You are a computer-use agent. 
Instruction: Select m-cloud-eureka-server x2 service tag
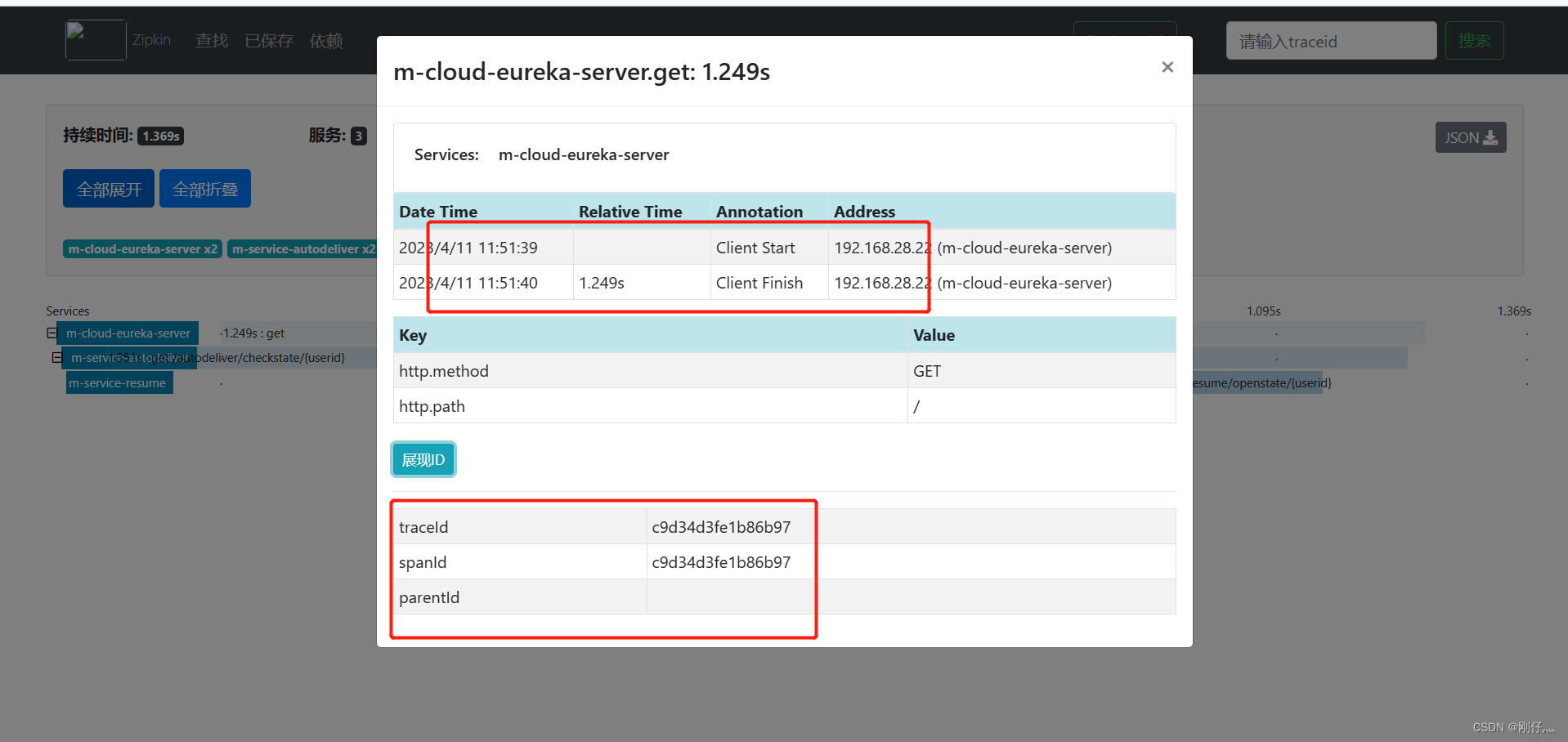click(x=143, y=248)
